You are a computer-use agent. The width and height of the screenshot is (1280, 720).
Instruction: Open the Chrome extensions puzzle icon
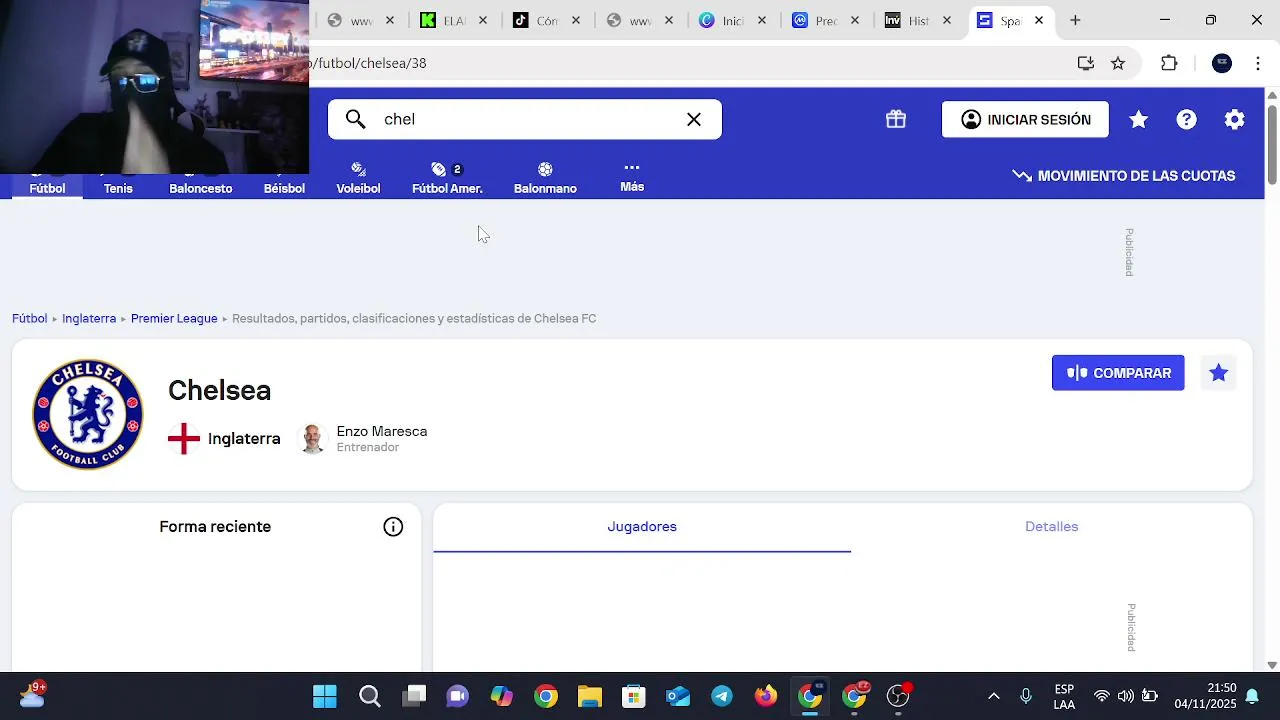(x=1169, y=63)
